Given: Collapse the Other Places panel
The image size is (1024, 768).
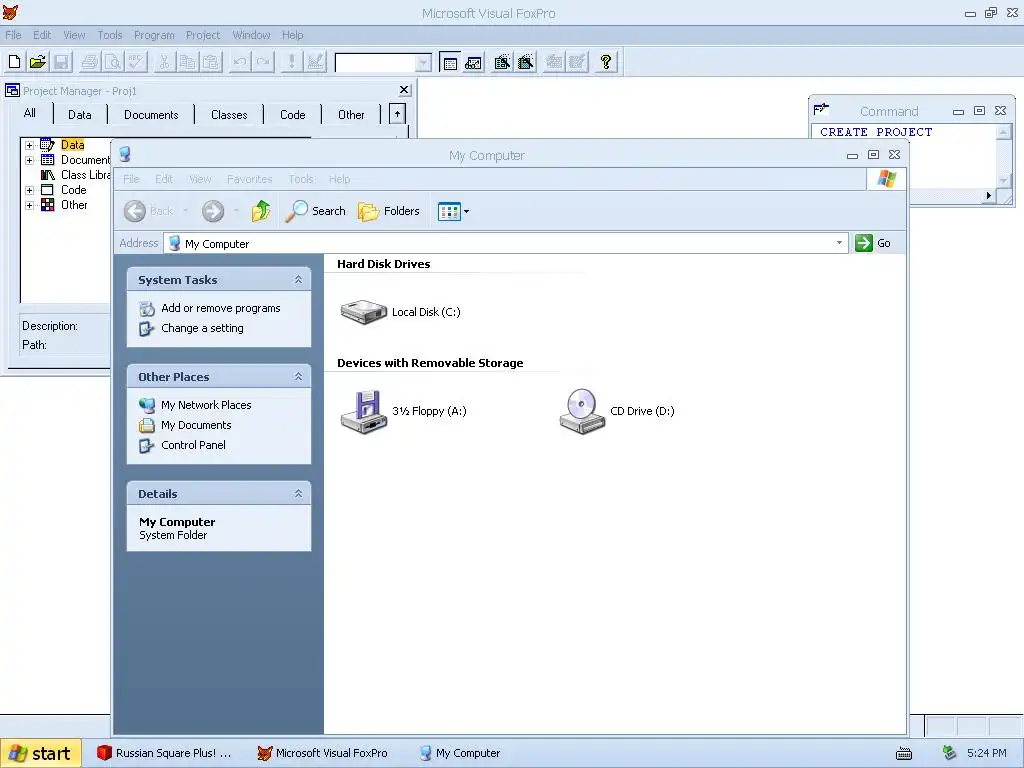Looking at the screenshot, I should 298,377.
